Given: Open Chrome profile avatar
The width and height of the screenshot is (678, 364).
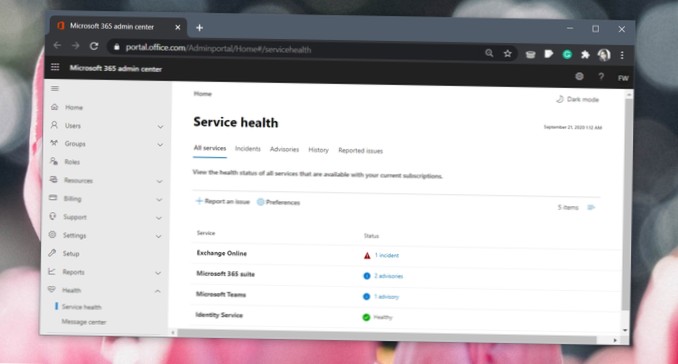Looking at the screenshot, I should pyautogui.click(x=604, y=55).
